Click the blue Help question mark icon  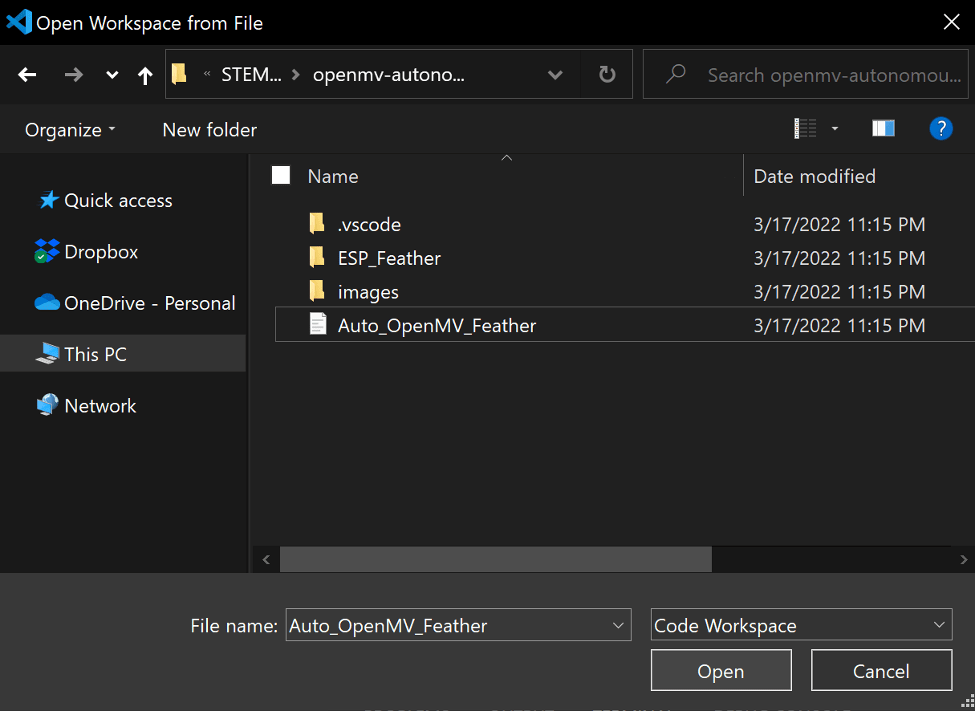point(940,129)
